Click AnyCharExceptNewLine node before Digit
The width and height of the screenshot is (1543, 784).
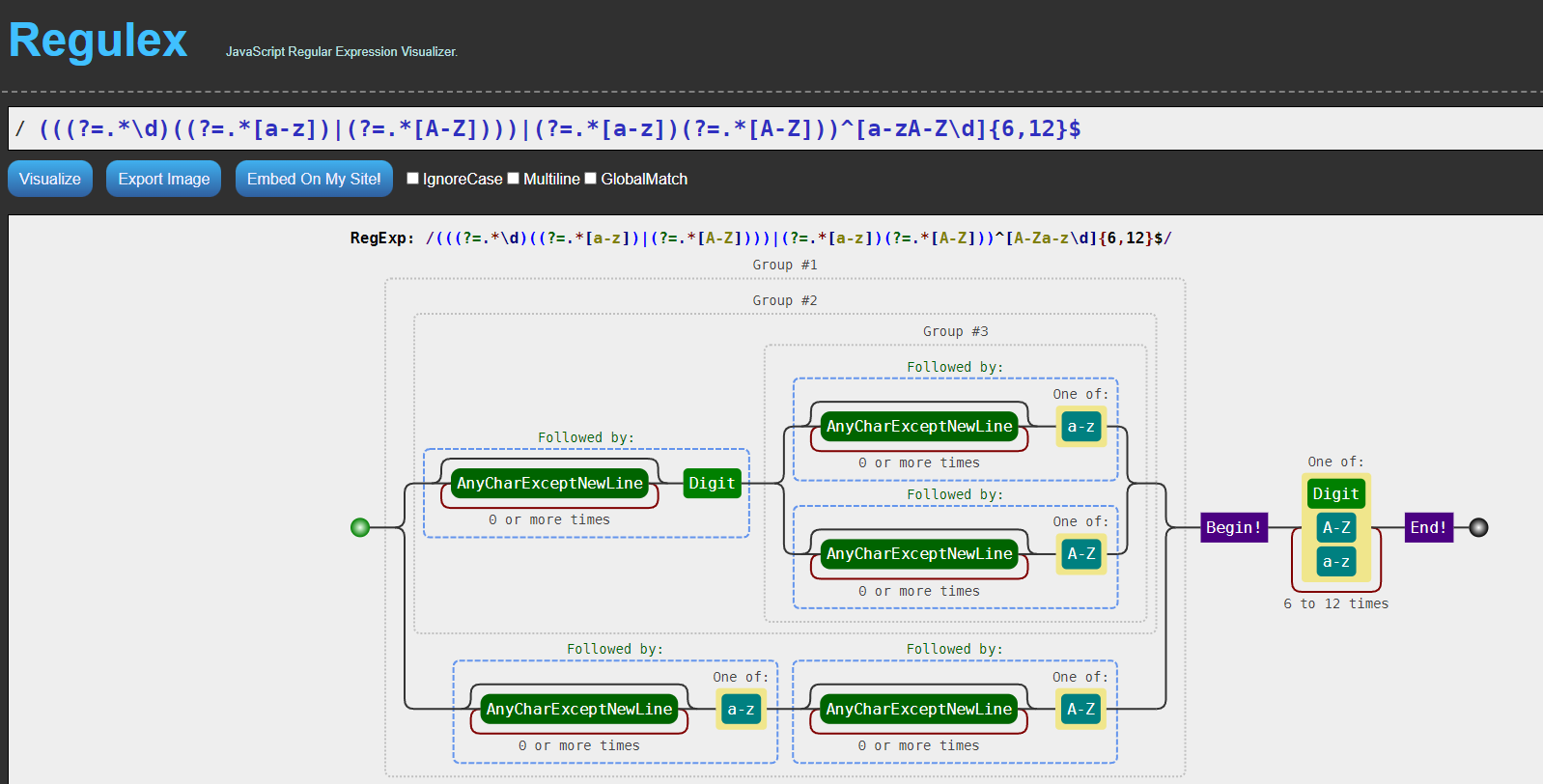coord(549,483)
